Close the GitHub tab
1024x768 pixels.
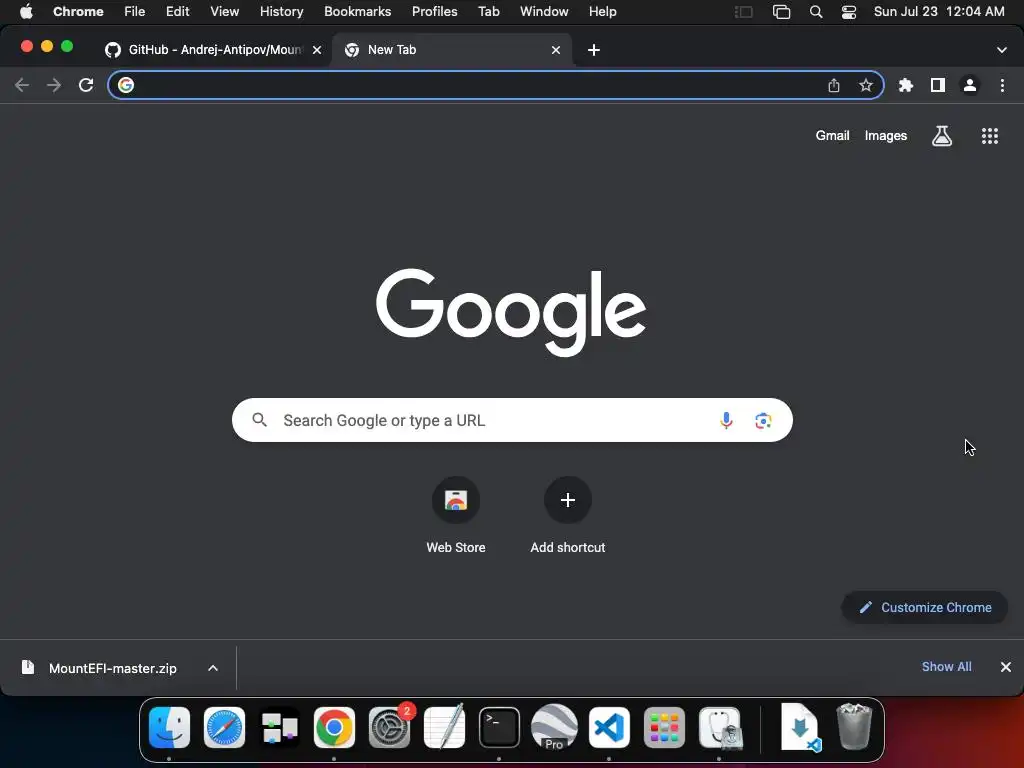tap(317, 50)
